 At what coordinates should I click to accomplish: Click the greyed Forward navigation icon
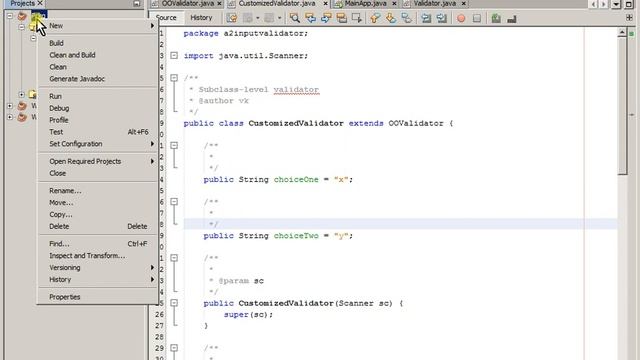269,18
